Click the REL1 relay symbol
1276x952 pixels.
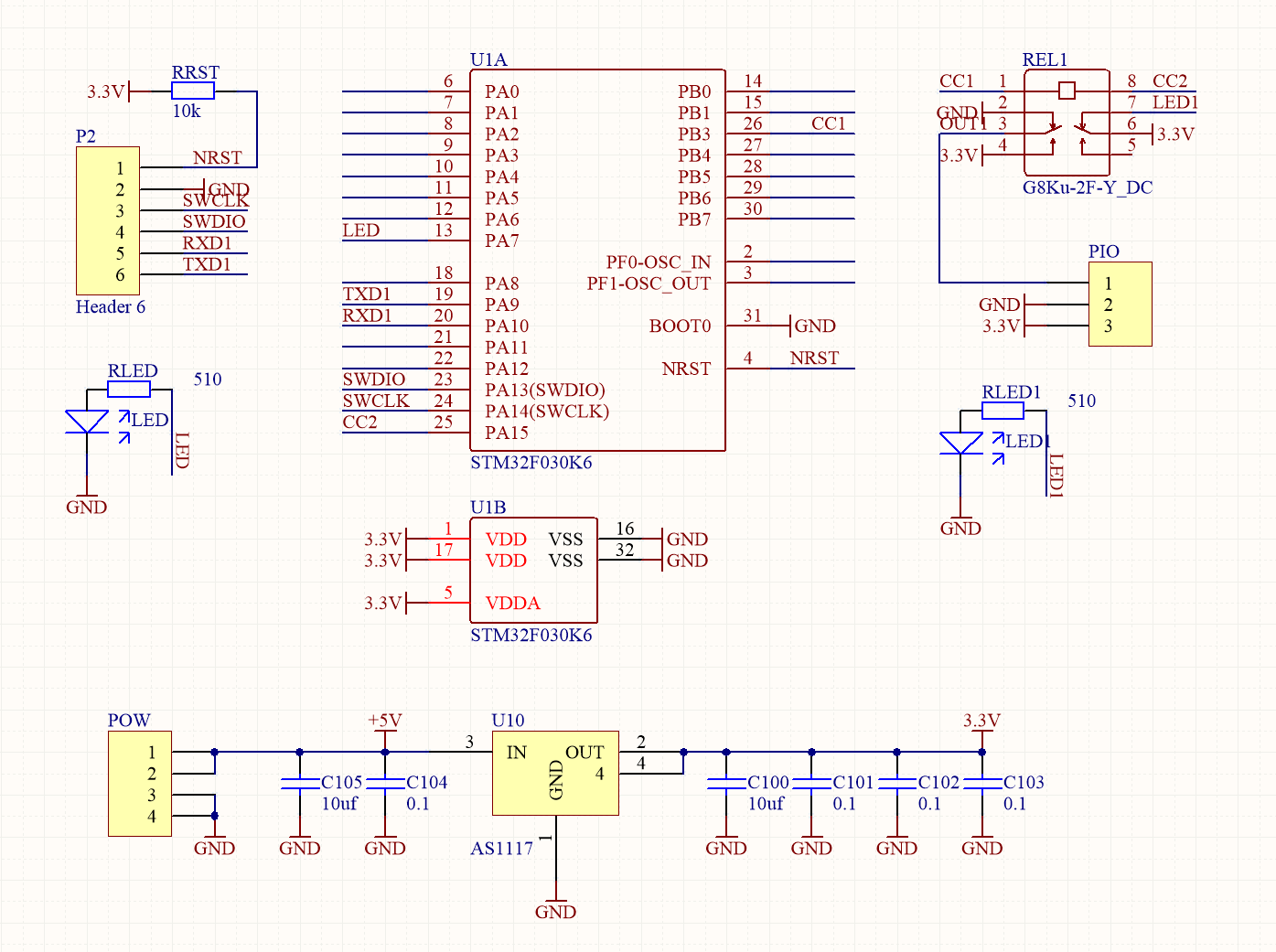[x=1067, y=123]
